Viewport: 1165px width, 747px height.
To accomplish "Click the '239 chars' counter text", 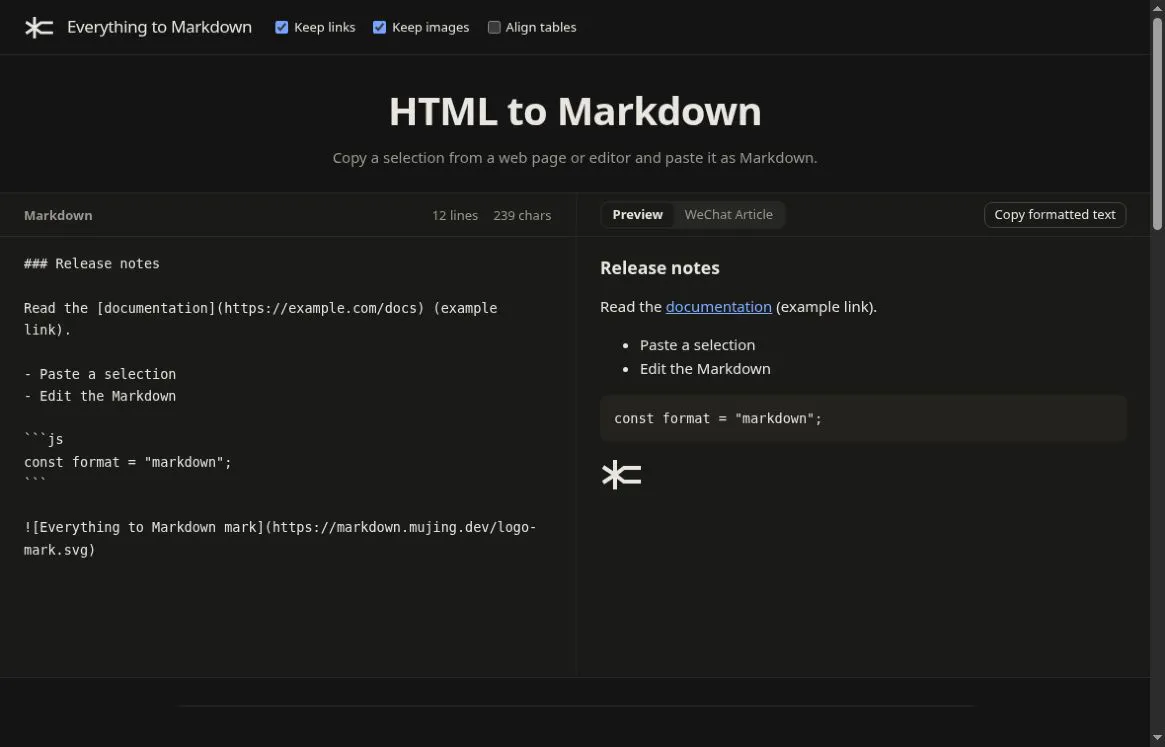I will [x=522, y=216].
